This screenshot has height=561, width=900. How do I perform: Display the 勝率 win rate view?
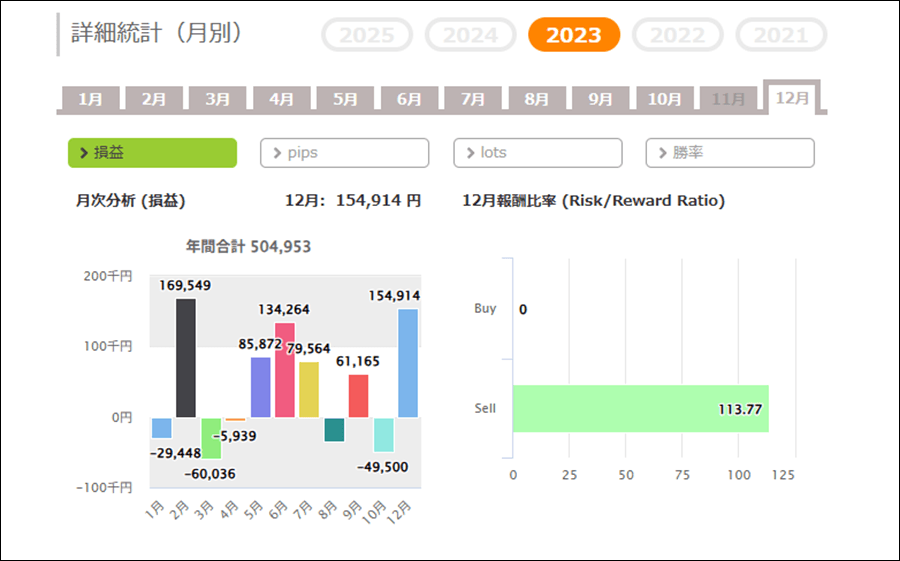tap(730, 153)
